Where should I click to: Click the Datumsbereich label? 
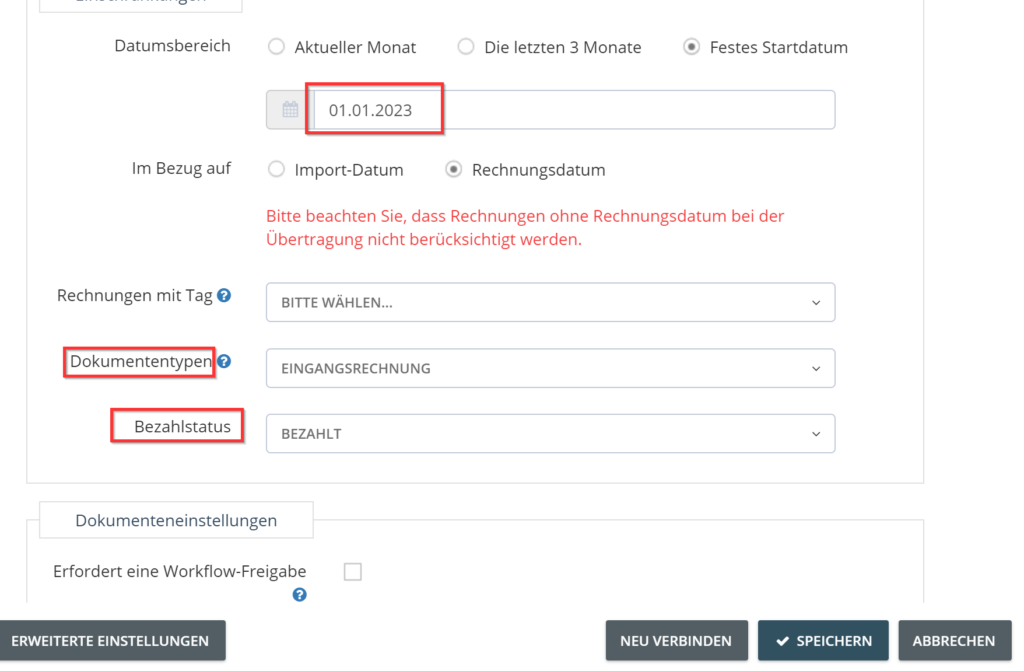(x=172, y=46)
